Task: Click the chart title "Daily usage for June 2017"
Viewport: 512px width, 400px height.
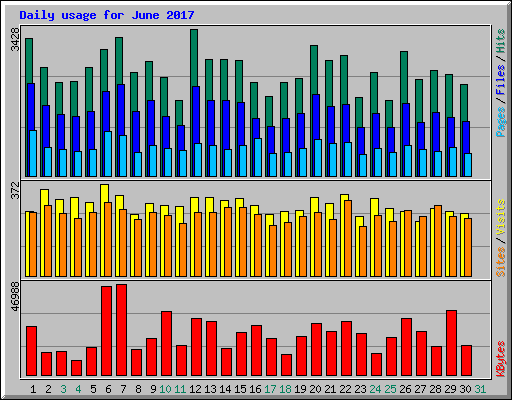Action: 107,15
